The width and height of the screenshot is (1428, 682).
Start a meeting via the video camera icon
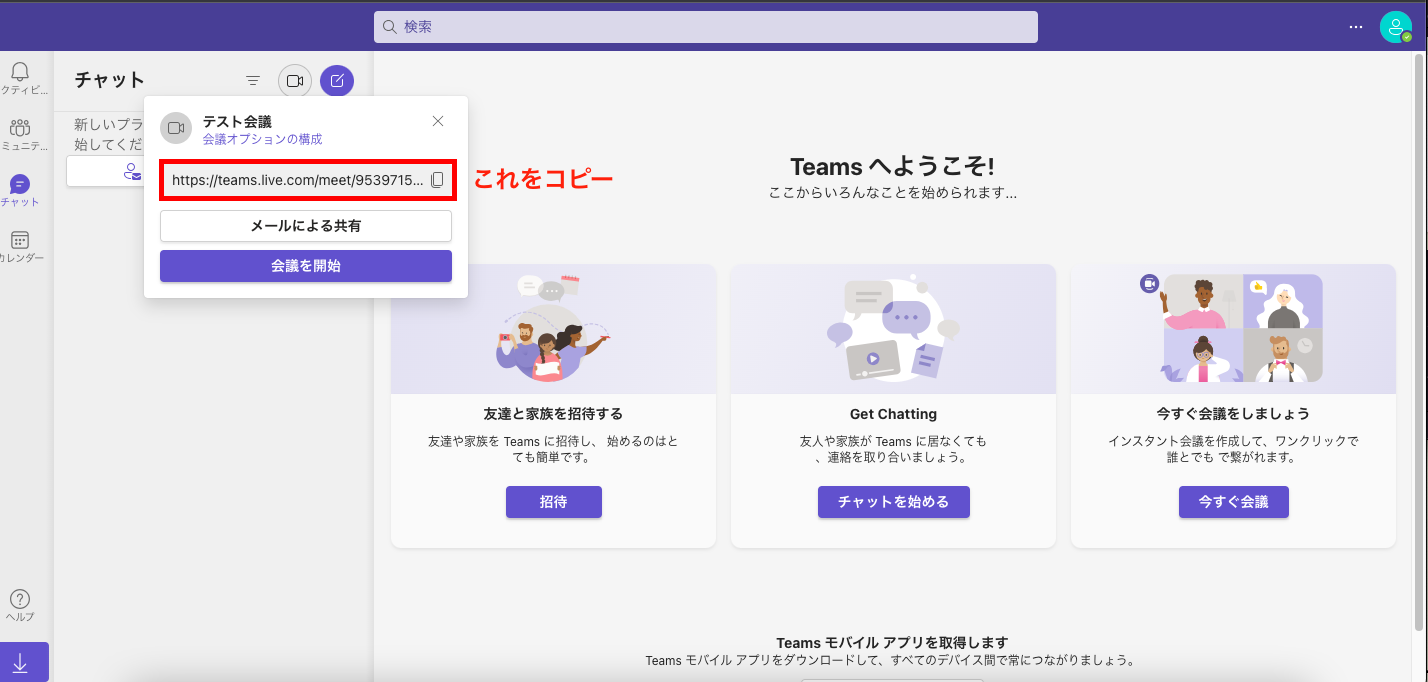(x=294, y=80)
